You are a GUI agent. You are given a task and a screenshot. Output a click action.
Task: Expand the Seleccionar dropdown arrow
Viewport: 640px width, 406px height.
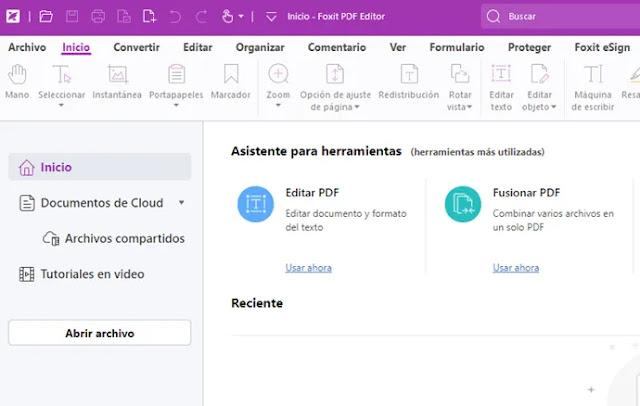pyautogui.click(x=61, y=105)
